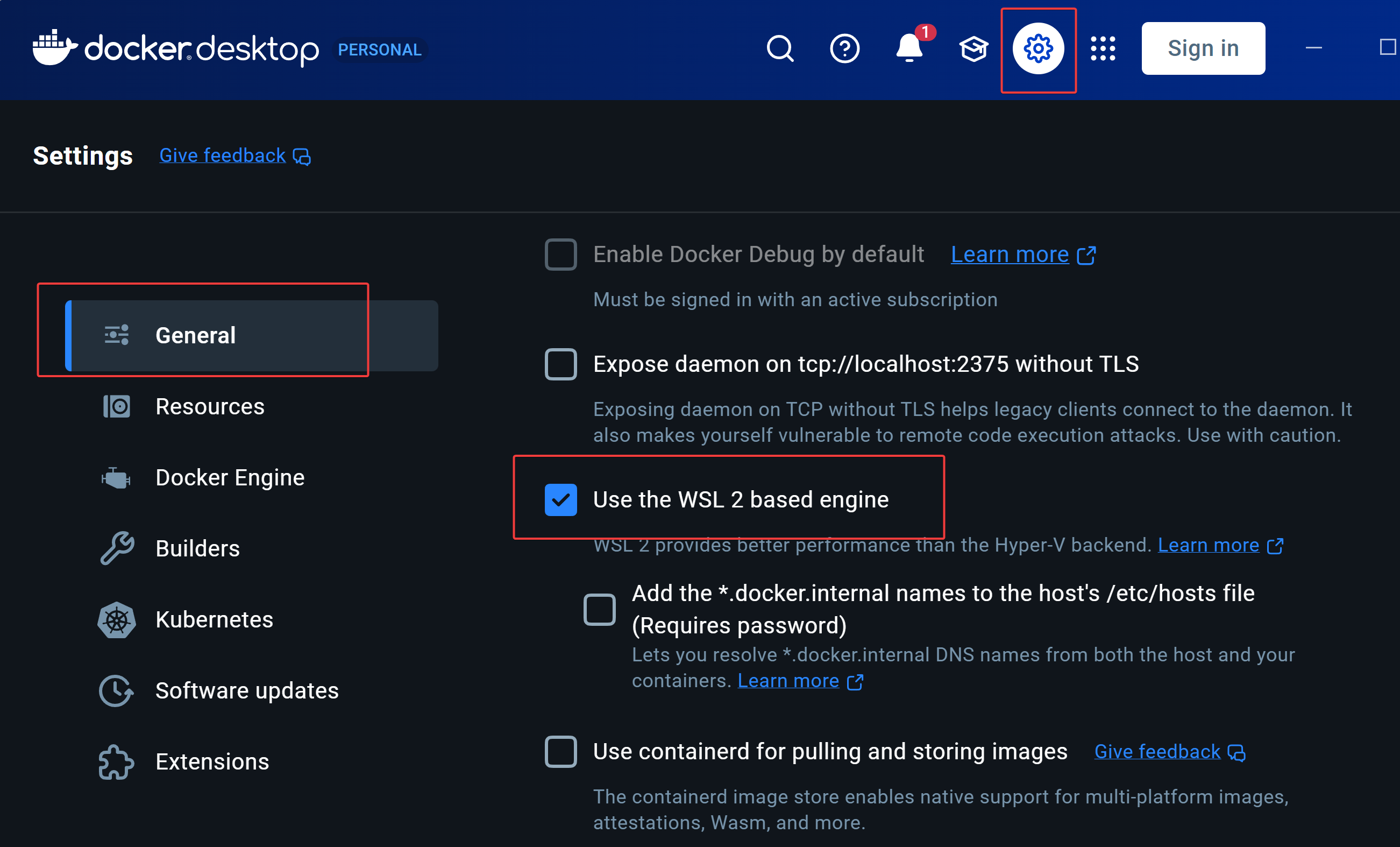Click the General sliders icon
The image size is (1400, 847).
(x=117, y=335)
